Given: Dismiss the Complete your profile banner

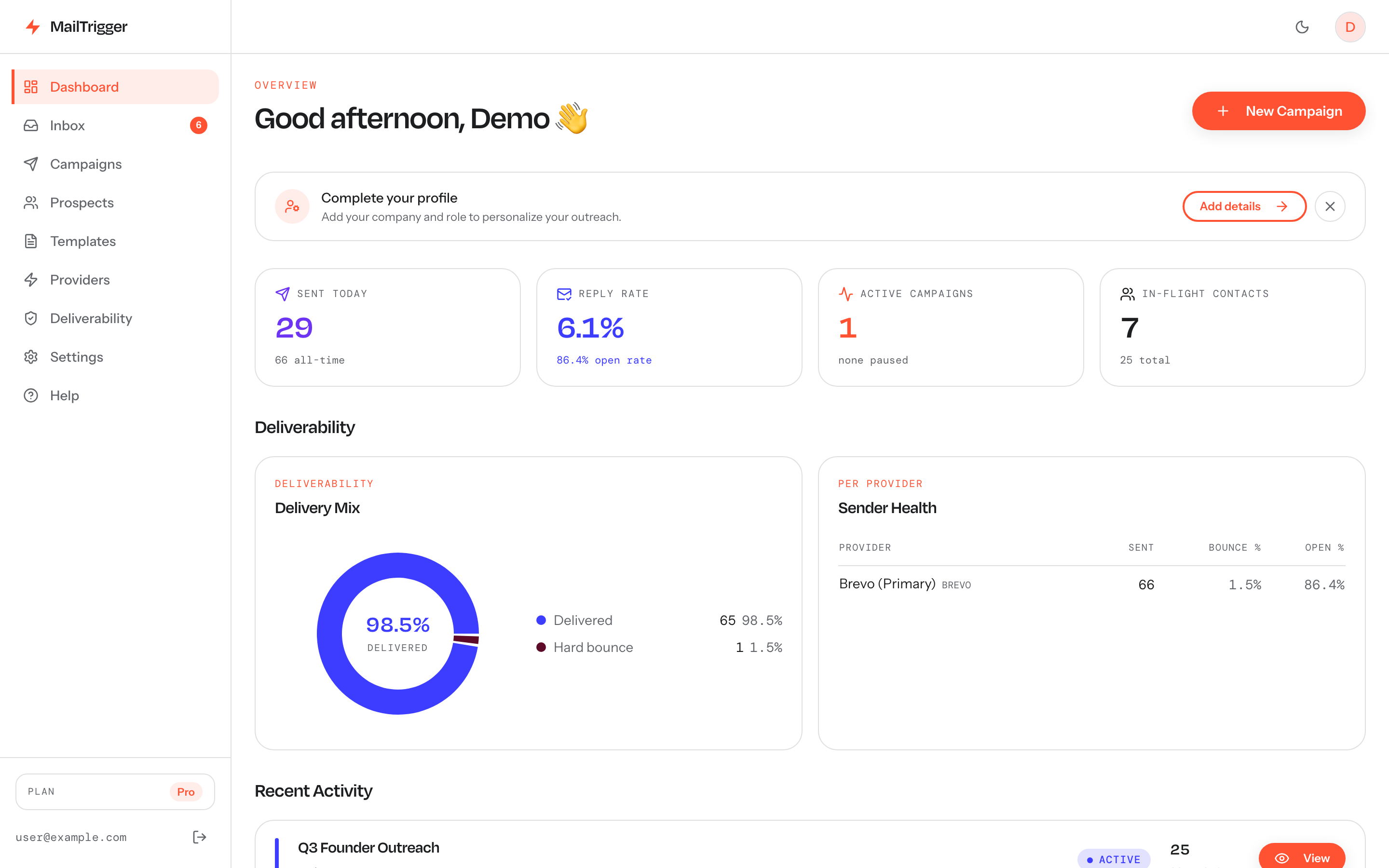Looking at the screenshot, I should click(1330, 206).
